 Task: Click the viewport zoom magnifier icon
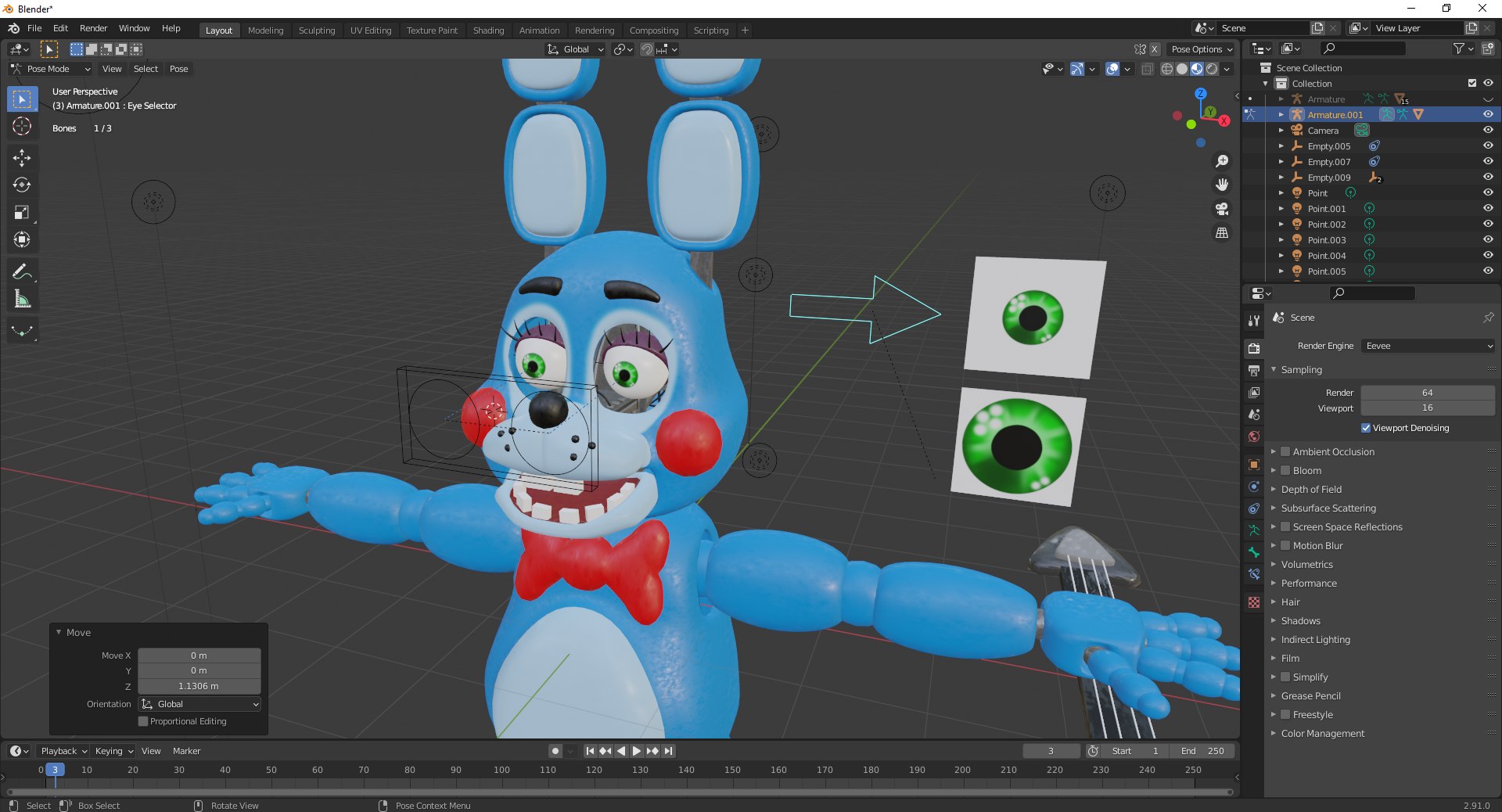[x=1221, y=161]
